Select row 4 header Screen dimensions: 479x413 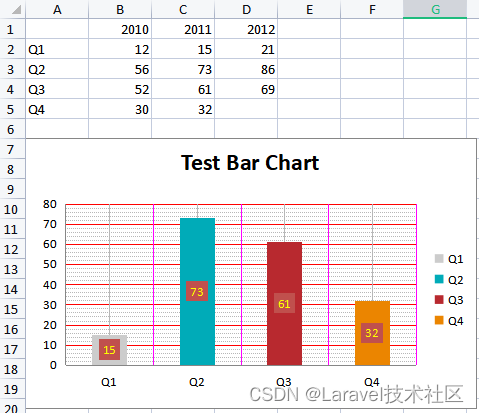click(12, 89)
